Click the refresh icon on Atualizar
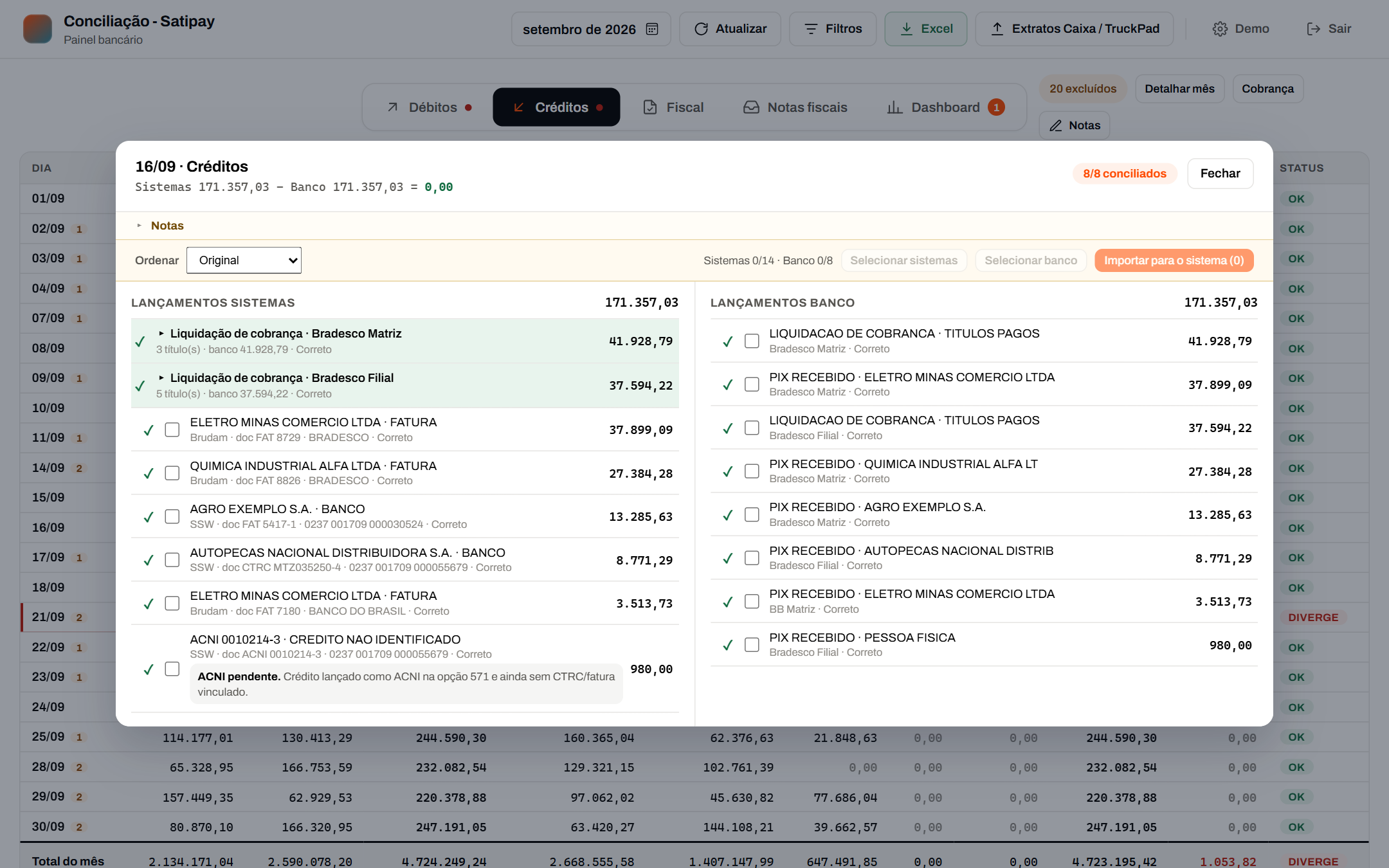Viewport: 1389px width, 868px height. click(x=702, y=29)
